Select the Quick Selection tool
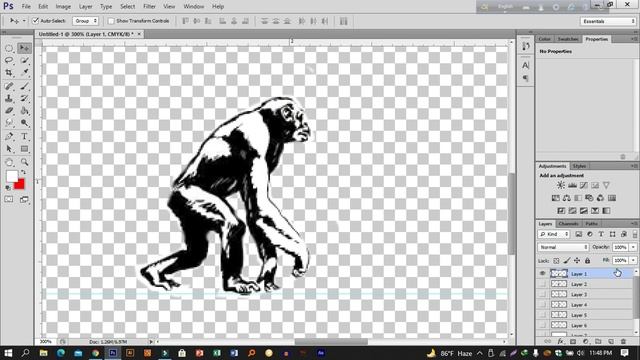The image size is (640, 360). click(24, 60)
